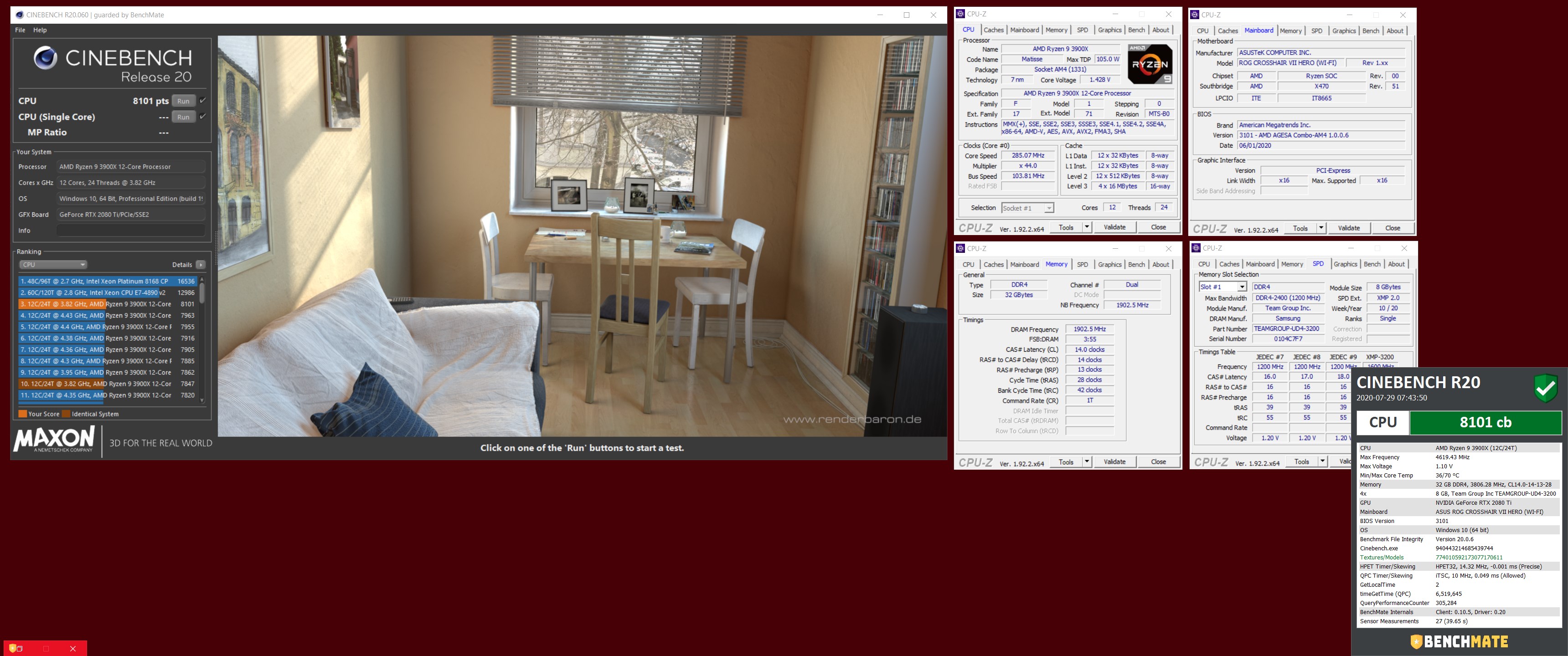The width and height of the screenshot is (1568, 656).
Task: Open the File menu in Cinebench
Action: click(20, 30)
